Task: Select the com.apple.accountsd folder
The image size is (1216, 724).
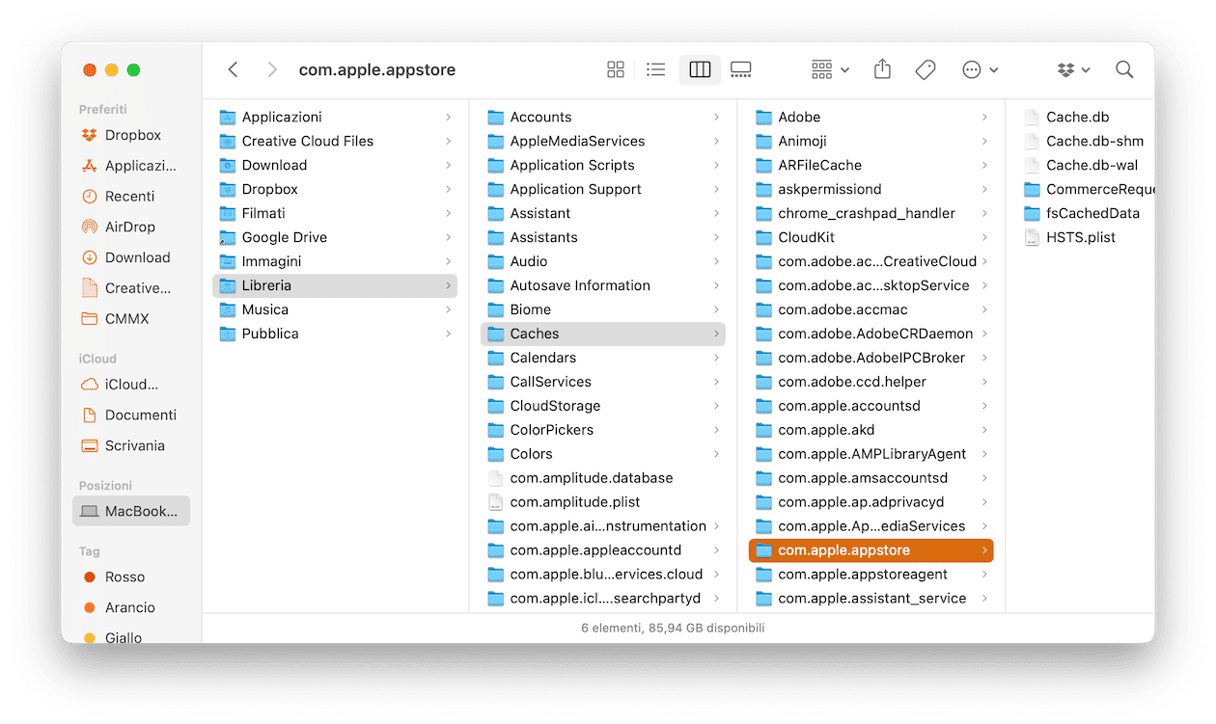Action: click(x=871, y=406)
